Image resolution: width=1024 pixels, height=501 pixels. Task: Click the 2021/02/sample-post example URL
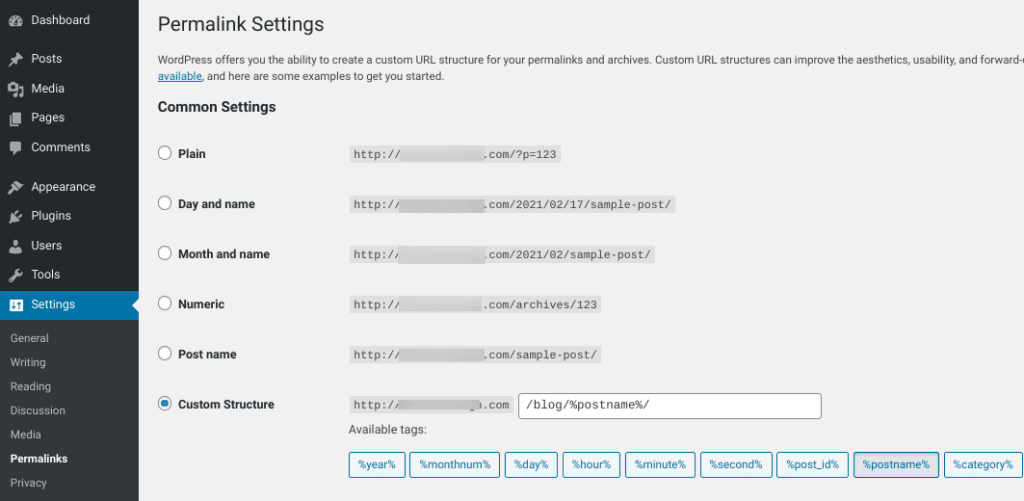[502, 255]
